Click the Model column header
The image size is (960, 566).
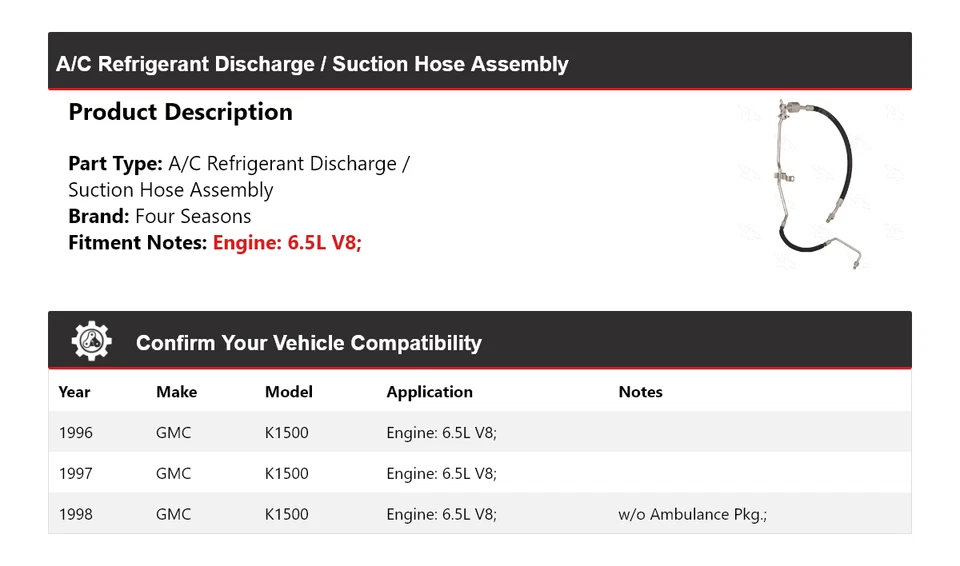click(288, 392)
